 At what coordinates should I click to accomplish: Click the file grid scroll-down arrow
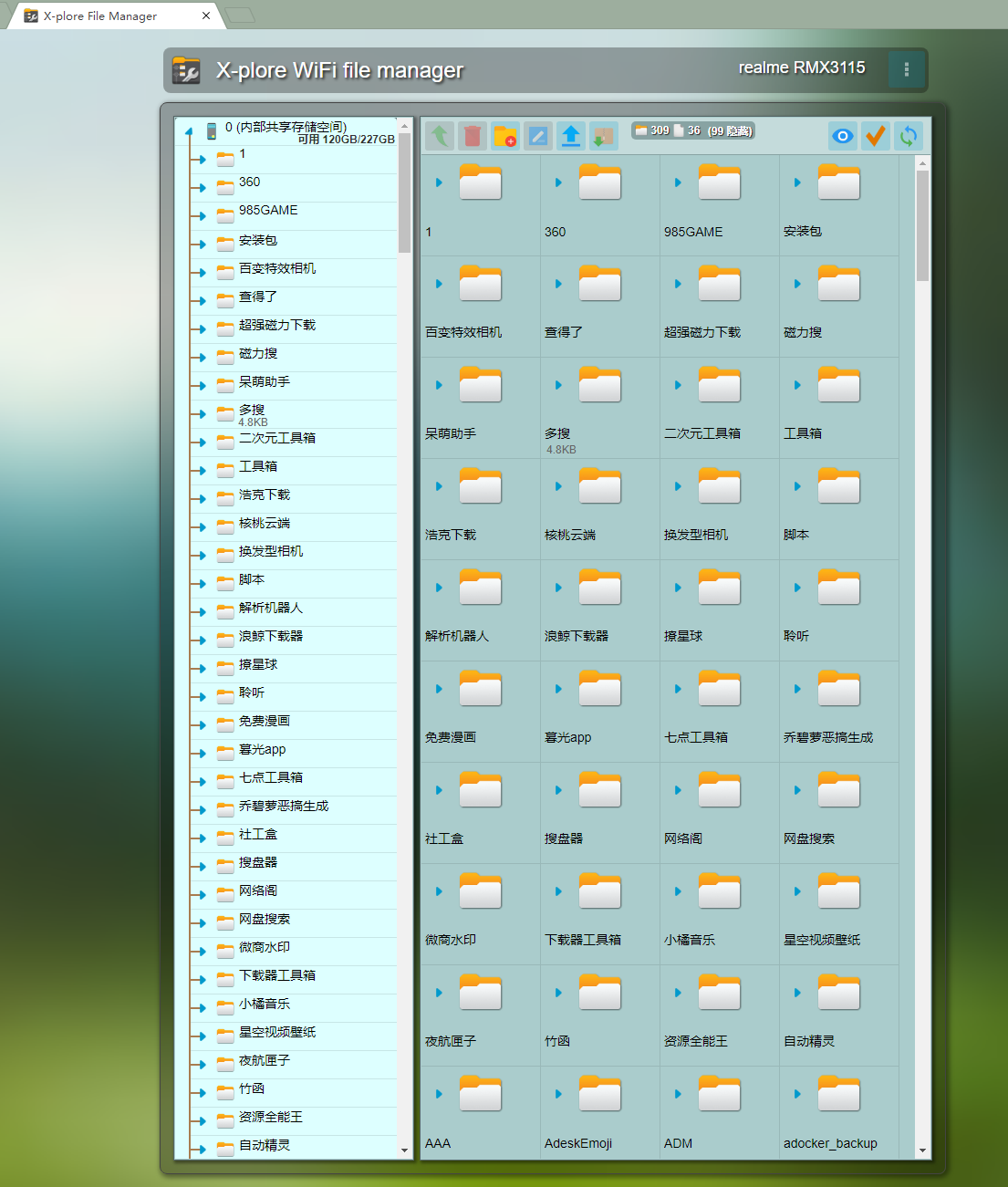pos(922,1151)
